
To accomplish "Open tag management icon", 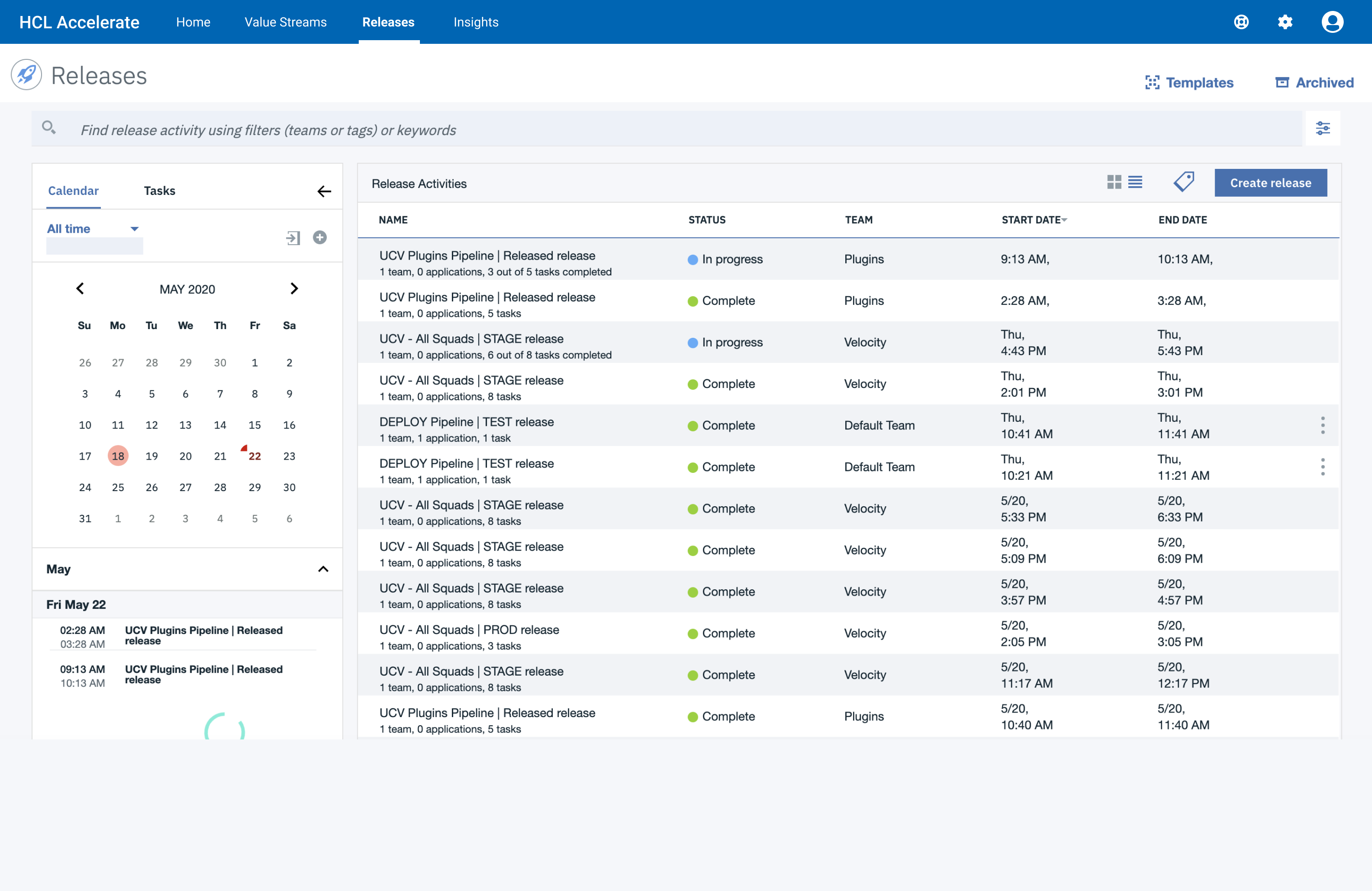I will (1184, 182).
